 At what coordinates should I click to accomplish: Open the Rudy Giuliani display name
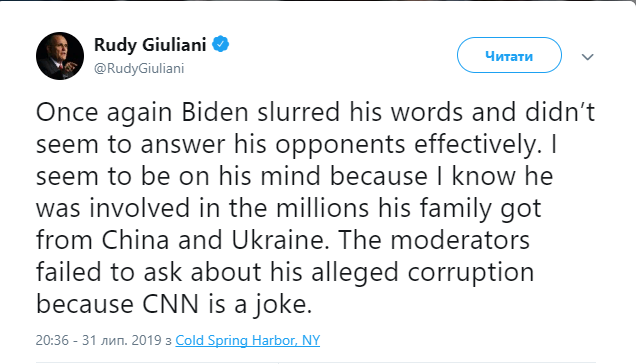point(150,44)
